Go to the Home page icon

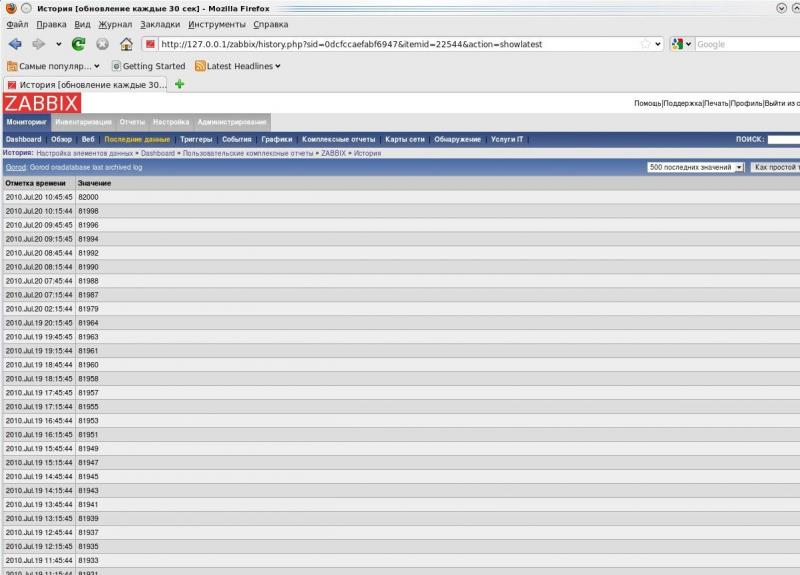pyautogui.click(x=126, y=44)
